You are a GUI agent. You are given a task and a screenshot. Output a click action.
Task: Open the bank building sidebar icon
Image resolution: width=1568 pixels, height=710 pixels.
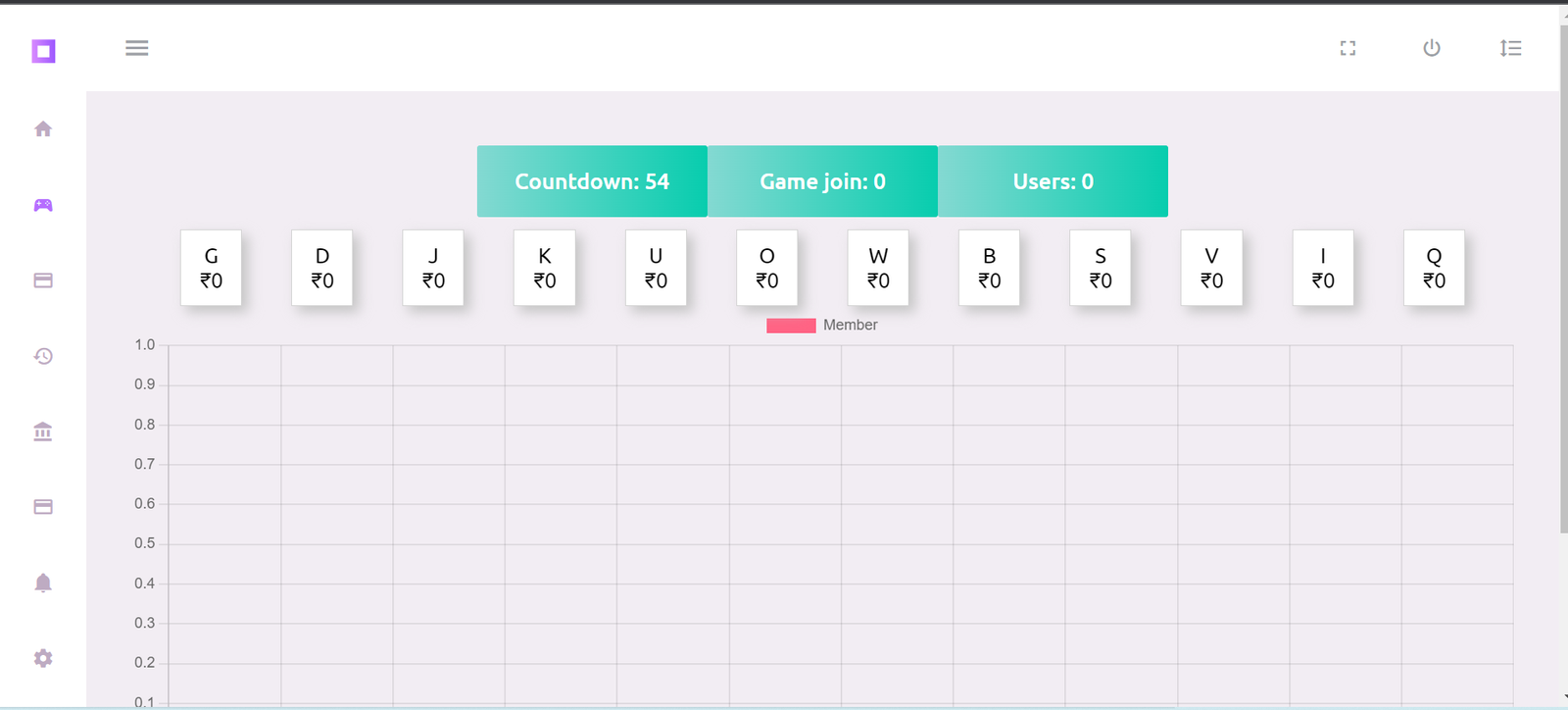click(x=43, y=431)
